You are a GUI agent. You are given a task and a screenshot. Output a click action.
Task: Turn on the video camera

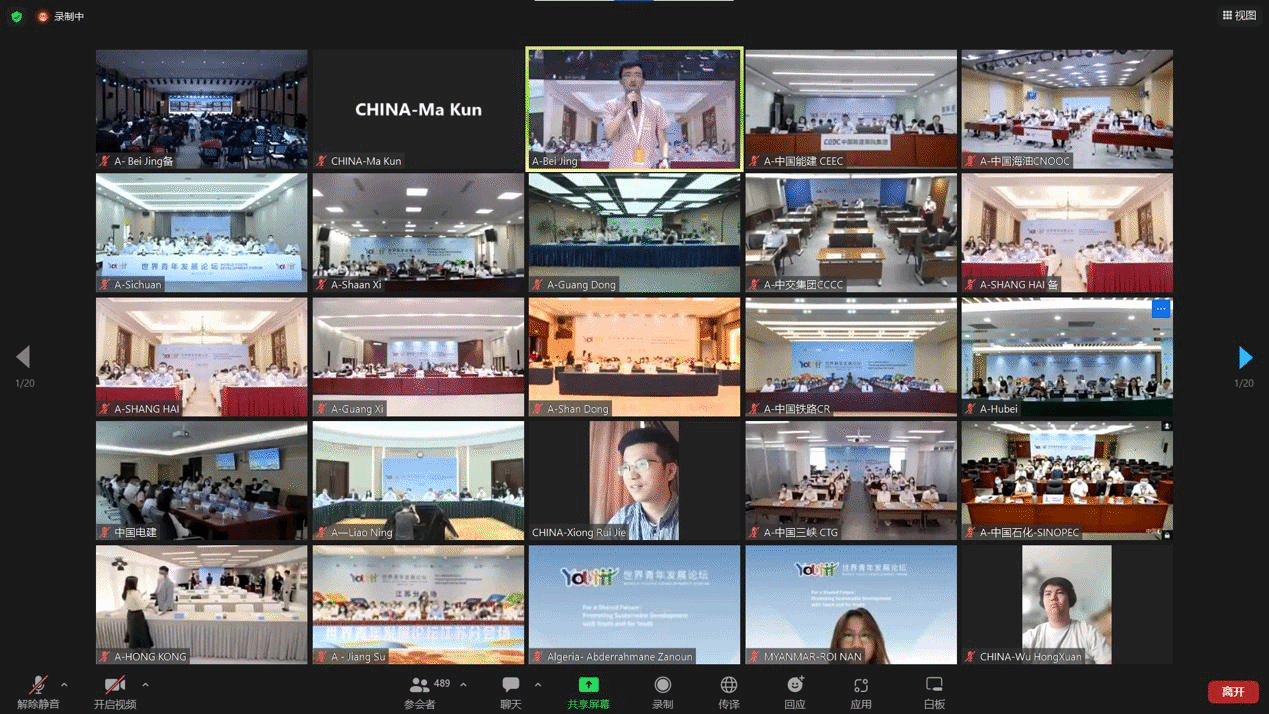[x=115, y=685]
